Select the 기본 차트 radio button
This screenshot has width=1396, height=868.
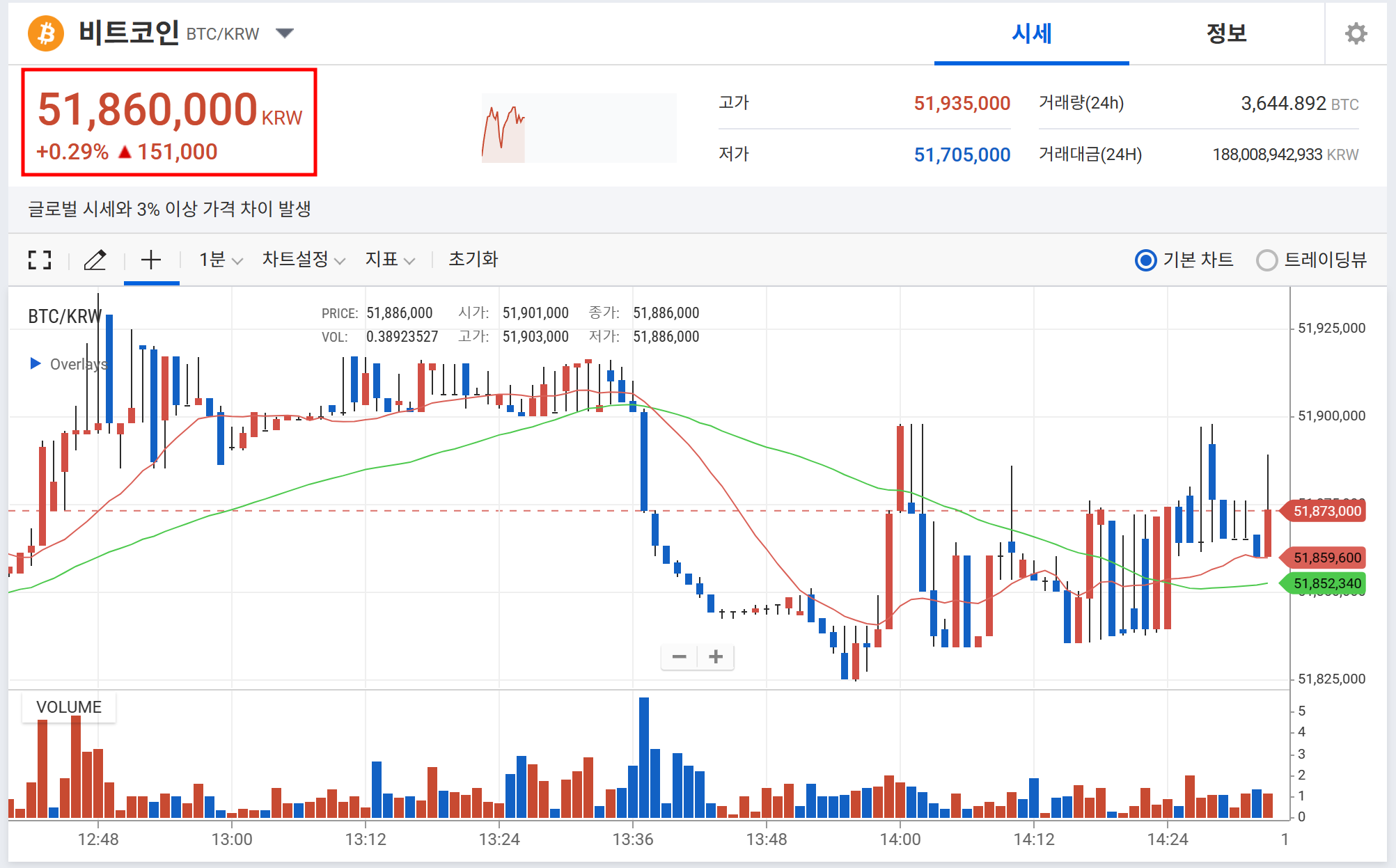(1145, 260)
